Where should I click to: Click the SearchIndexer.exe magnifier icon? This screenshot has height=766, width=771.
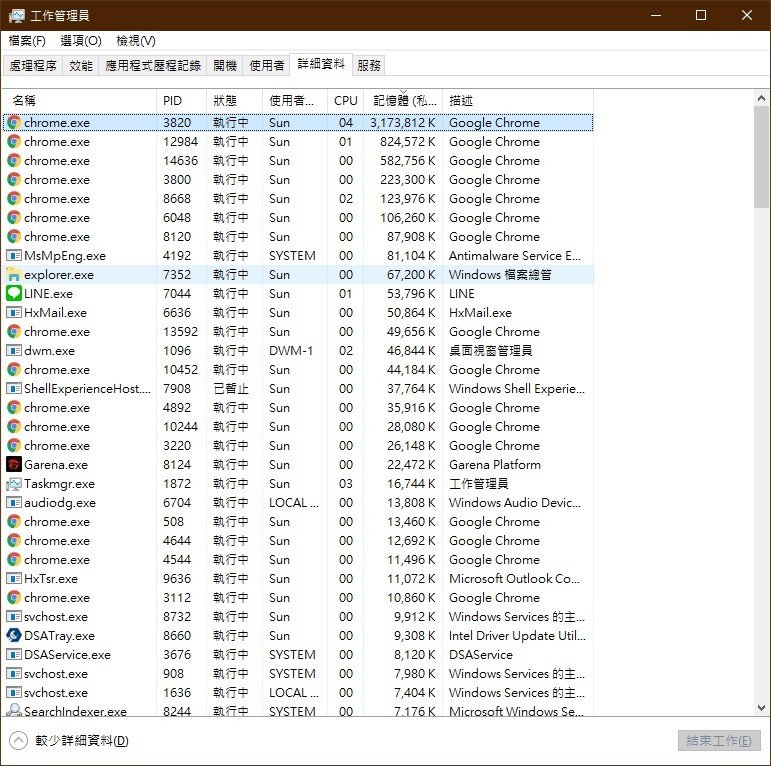[14, 710]
